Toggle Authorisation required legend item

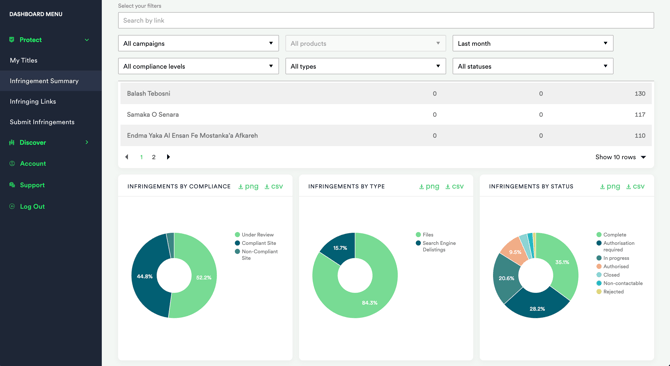[x=616, y=246]
